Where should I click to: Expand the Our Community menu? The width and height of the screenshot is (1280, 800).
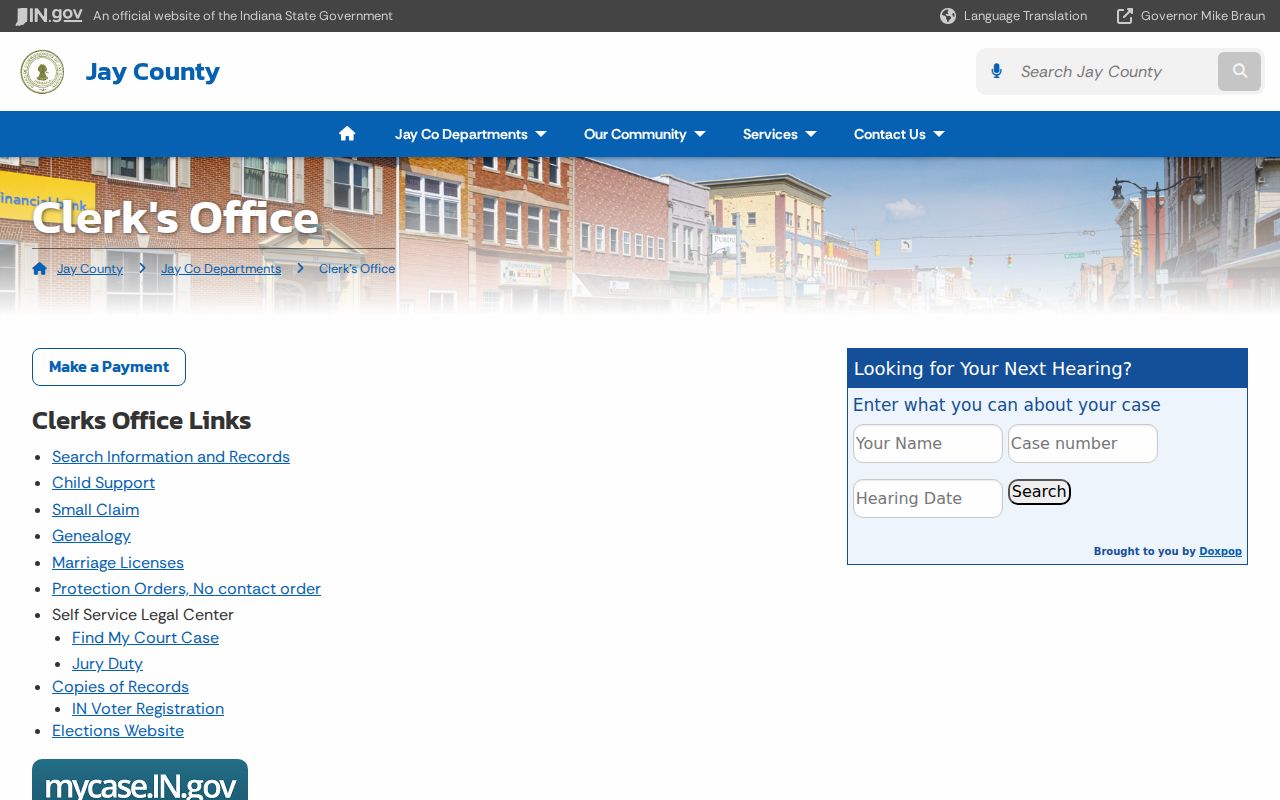tap(645, 134)
